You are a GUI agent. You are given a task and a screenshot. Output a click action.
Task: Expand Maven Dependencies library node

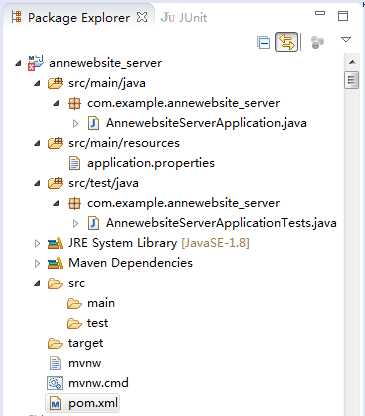point(37,263)
